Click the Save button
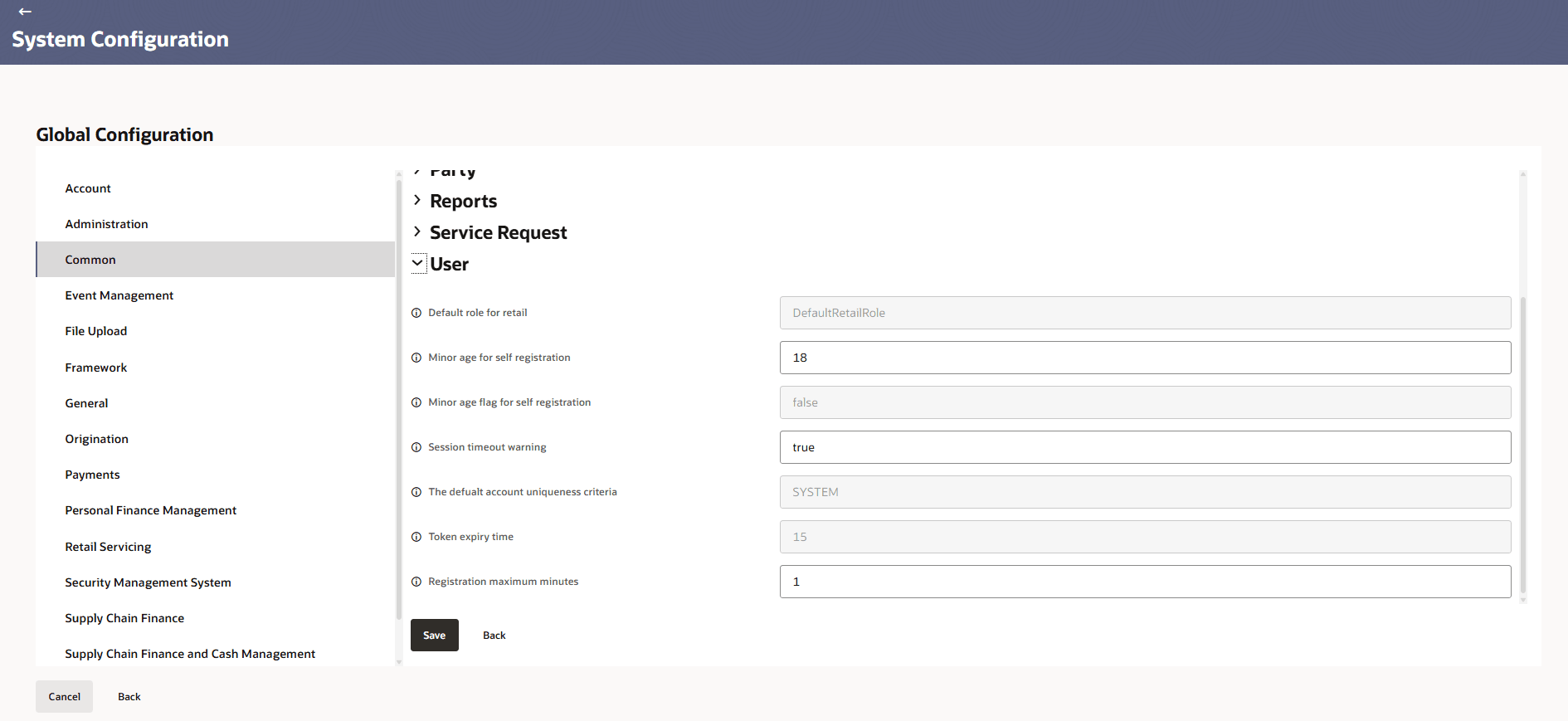The height and width of the screenshot is (721, 1568). [x=435, y=636]
